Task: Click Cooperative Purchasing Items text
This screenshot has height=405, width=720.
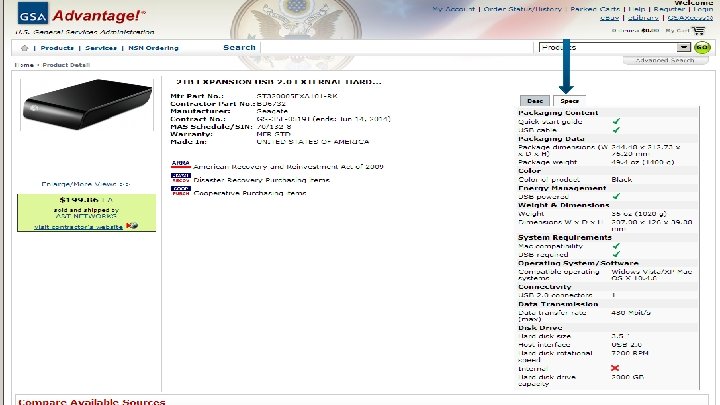Action: (250, 193)
